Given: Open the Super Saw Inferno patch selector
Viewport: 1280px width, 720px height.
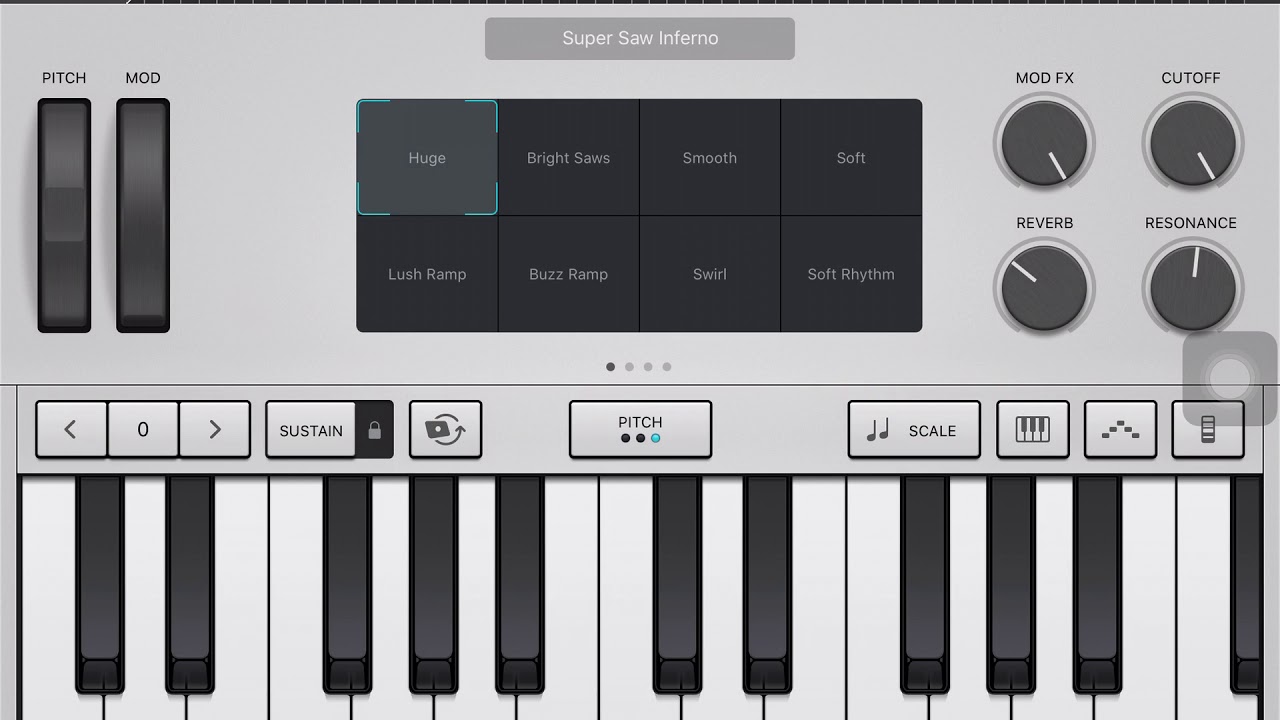Looking at the screenshot, I should pos(640,38).
